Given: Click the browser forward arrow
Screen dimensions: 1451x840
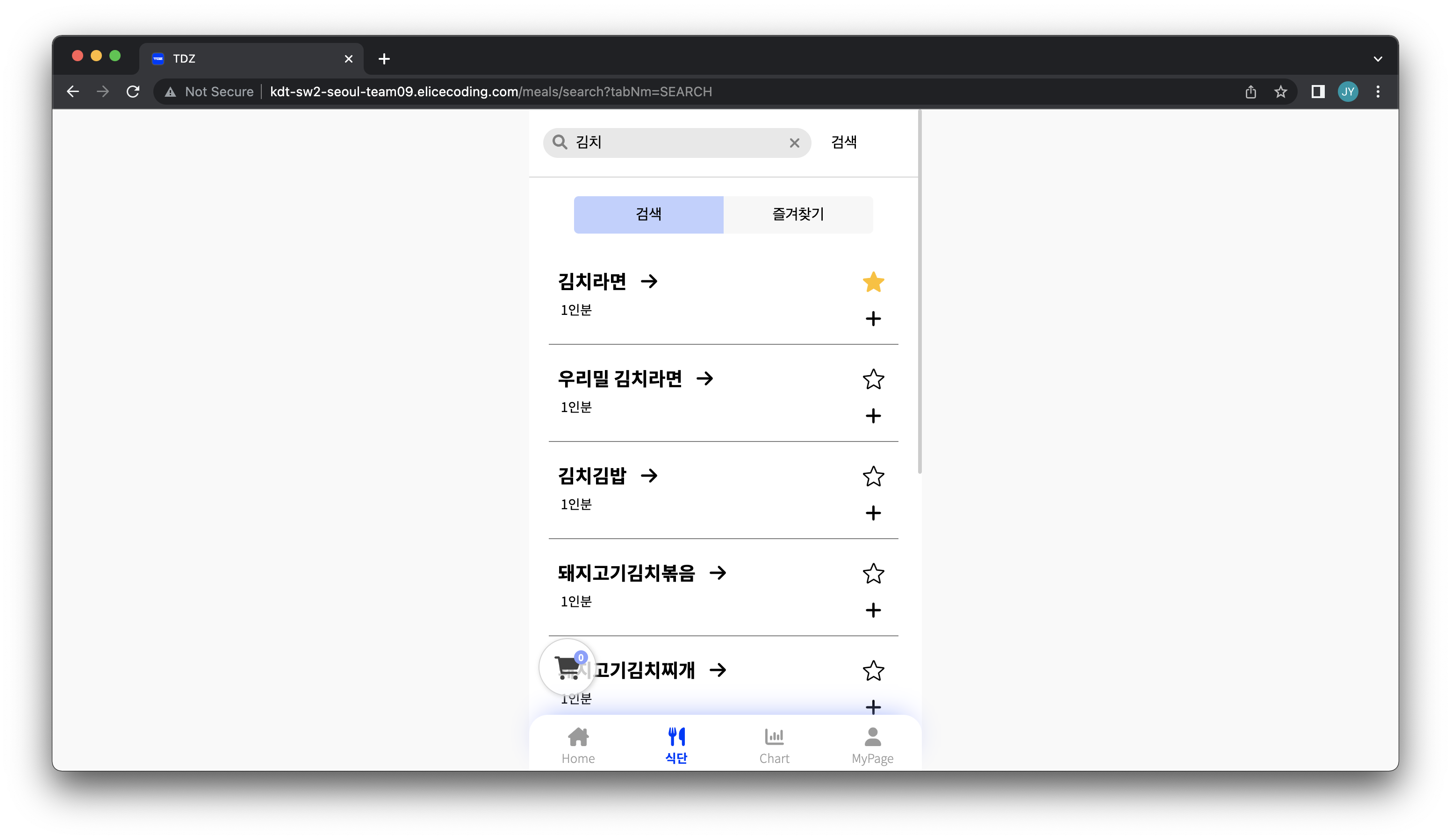Looking at the screenshot, I should click(102, 92).
